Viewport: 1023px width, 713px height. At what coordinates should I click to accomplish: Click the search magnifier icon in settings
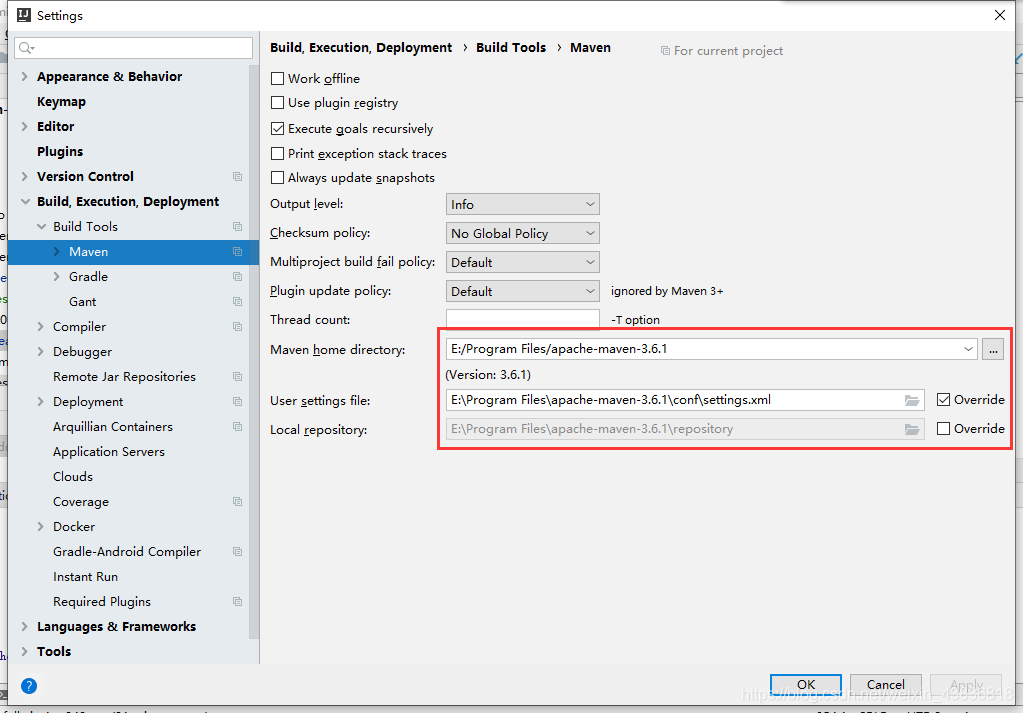(26, 48)
